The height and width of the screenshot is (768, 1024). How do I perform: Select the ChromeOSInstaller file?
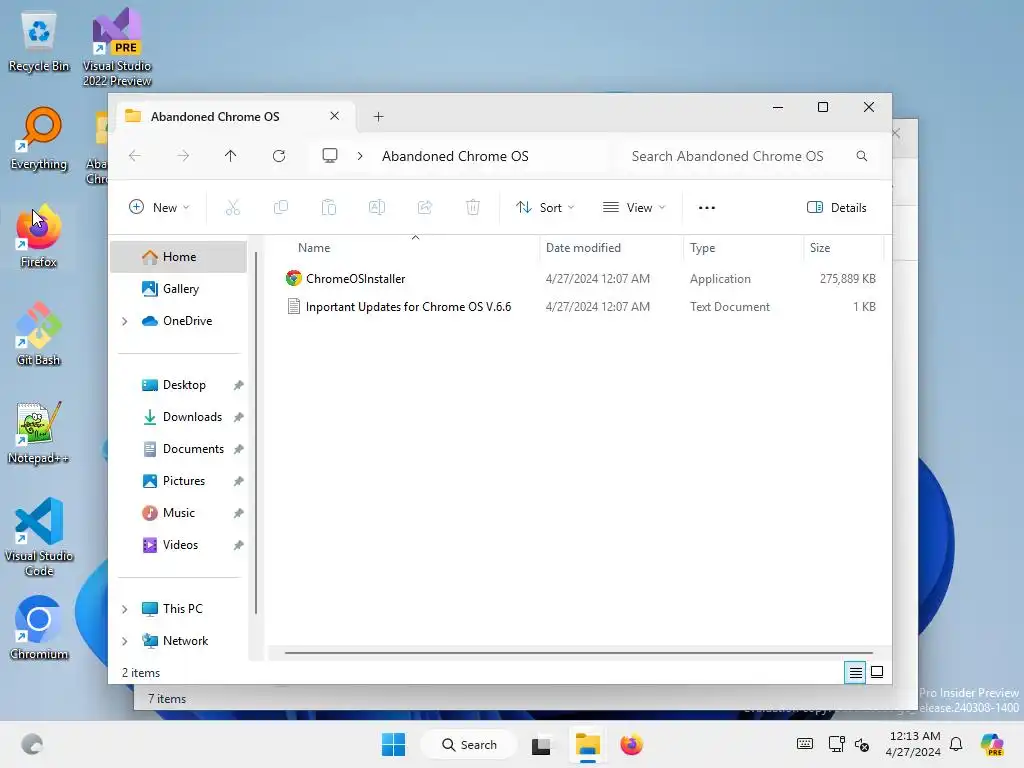click(x=580, y=279)
